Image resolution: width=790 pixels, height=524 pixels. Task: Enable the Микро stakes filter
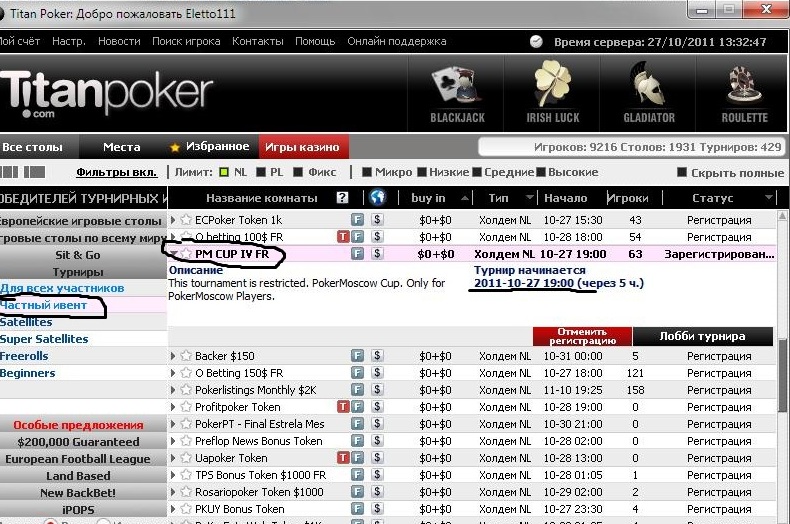pos(367,172)
